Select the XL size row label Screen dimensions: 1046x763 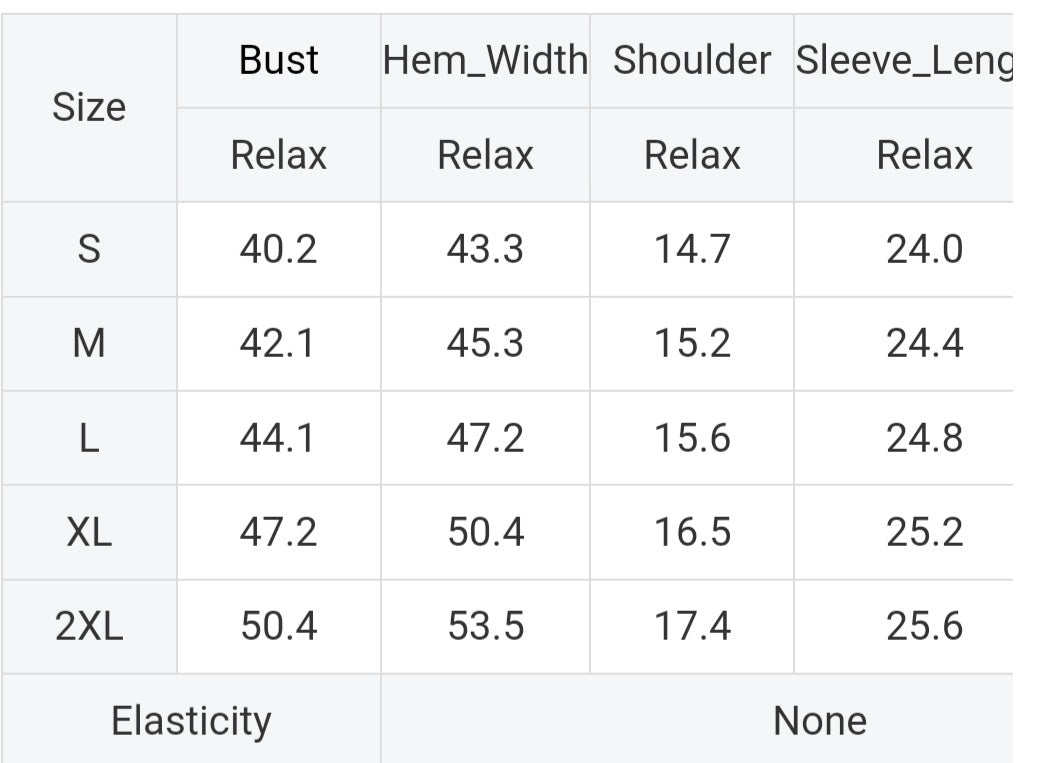tap(89, 532)
